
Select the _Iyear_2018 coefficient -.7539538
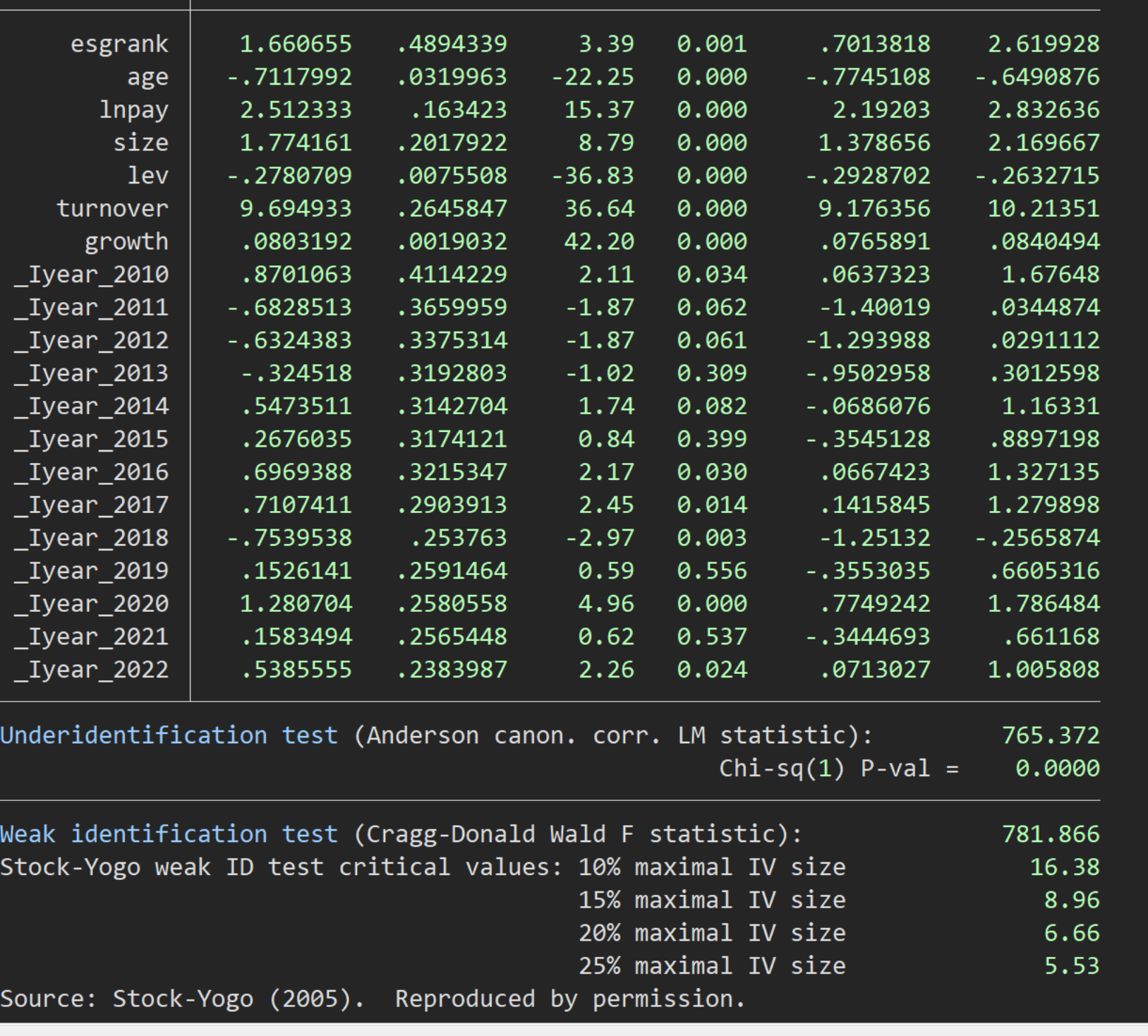pos(289,538)
